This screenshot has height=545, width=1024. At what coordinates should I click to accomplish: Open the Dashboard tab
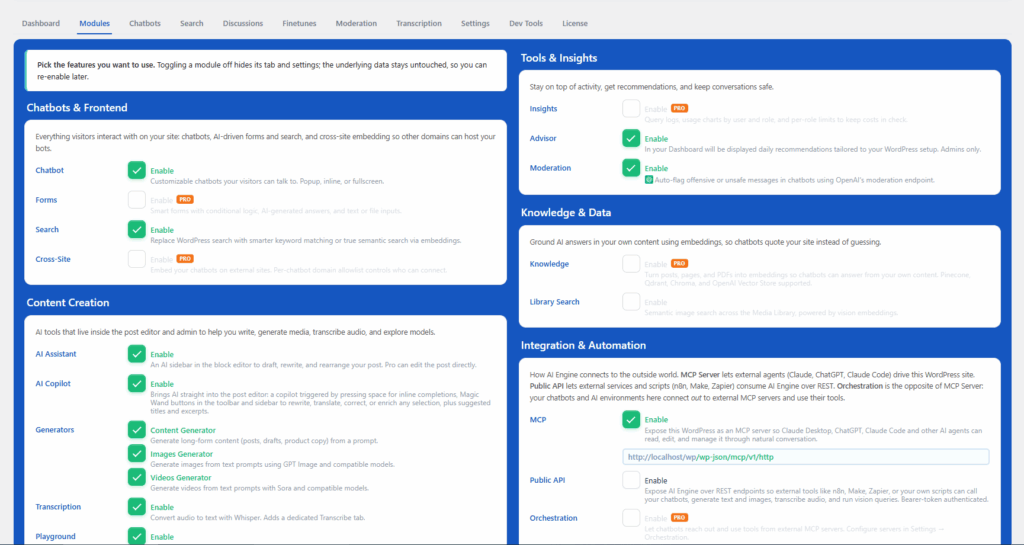click(40, 23)
